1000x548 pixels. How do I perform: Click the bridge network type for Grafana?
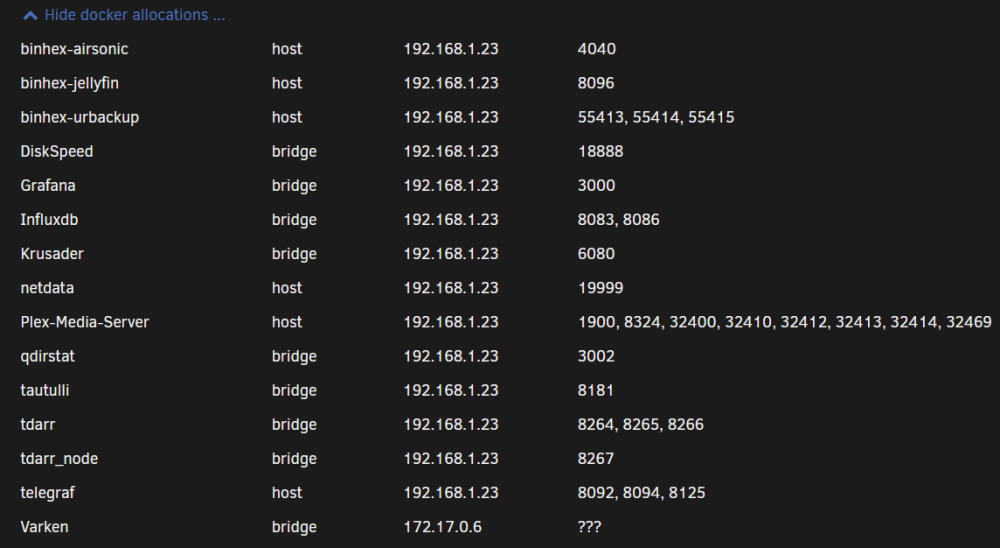[x=294, y=186]
